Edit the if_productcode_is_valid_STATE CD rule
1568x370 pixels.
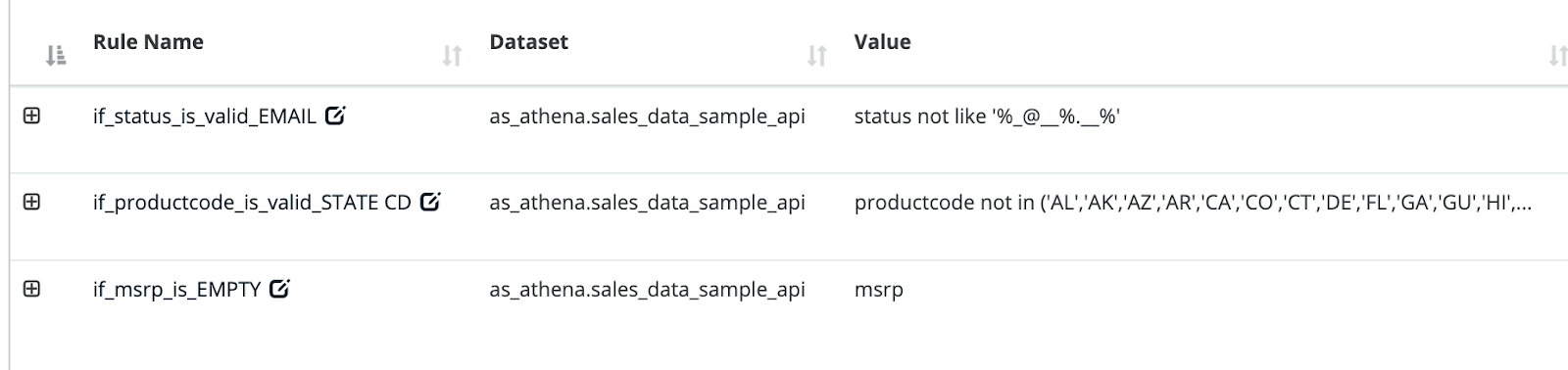pyautogui.click(x=430, y=203)
